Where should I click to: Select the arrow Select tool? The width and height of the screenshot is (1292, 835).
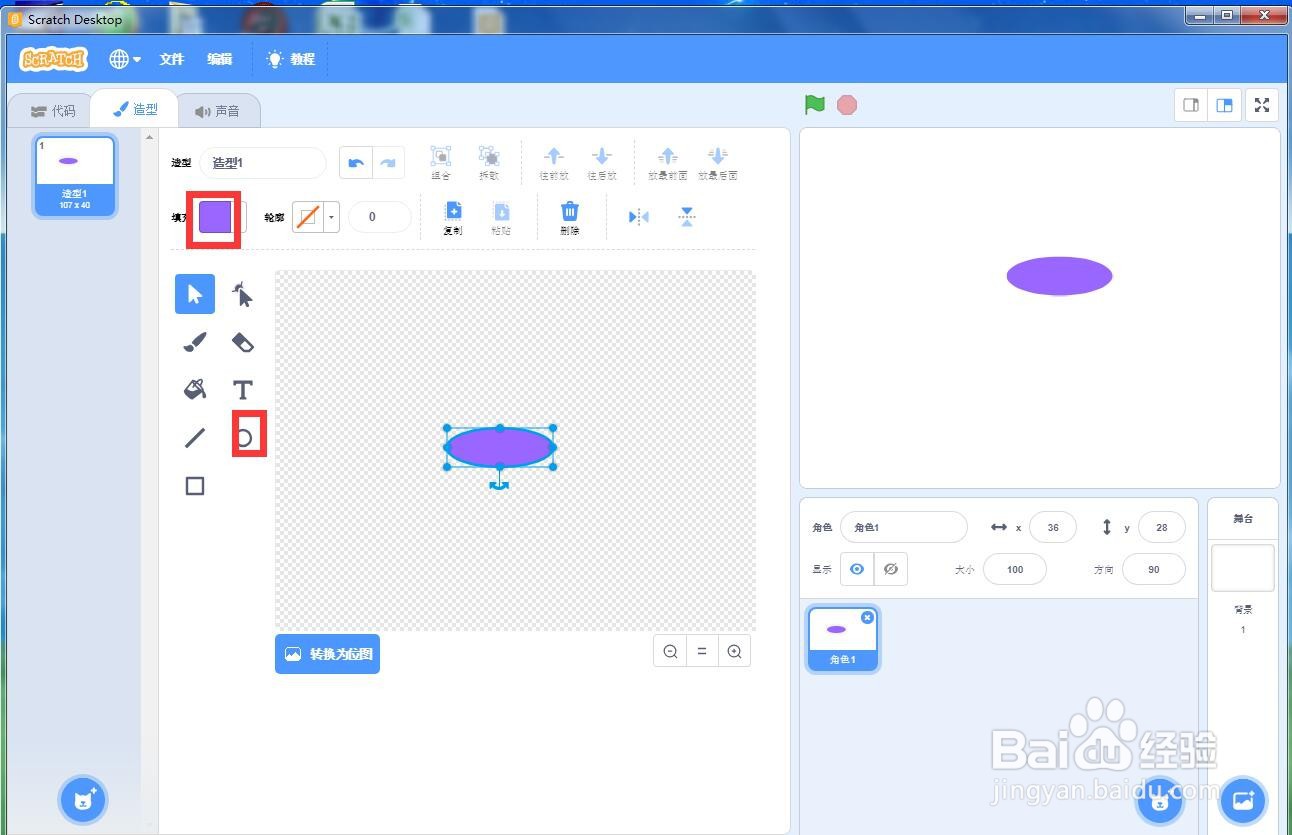pyautogui.click(x=195, y=294)
